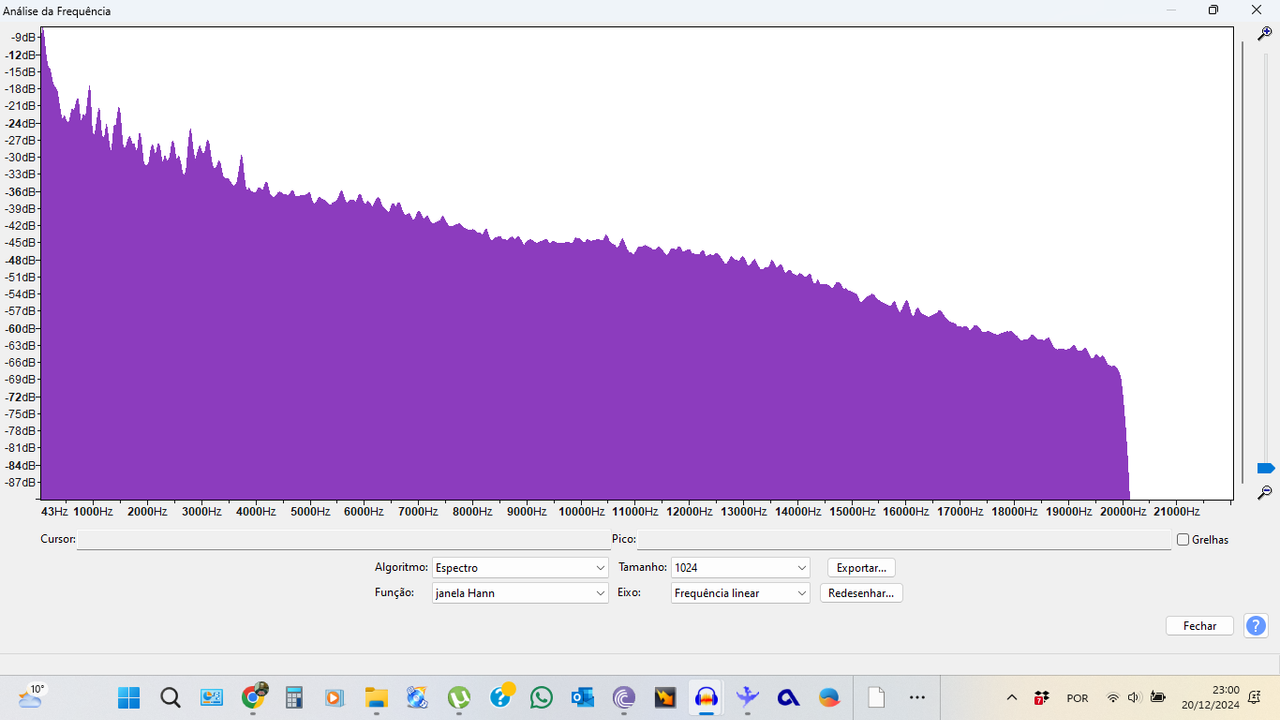Open the Calculator taskbar icon
This screenshot has height=720, width=1280.
294,697
